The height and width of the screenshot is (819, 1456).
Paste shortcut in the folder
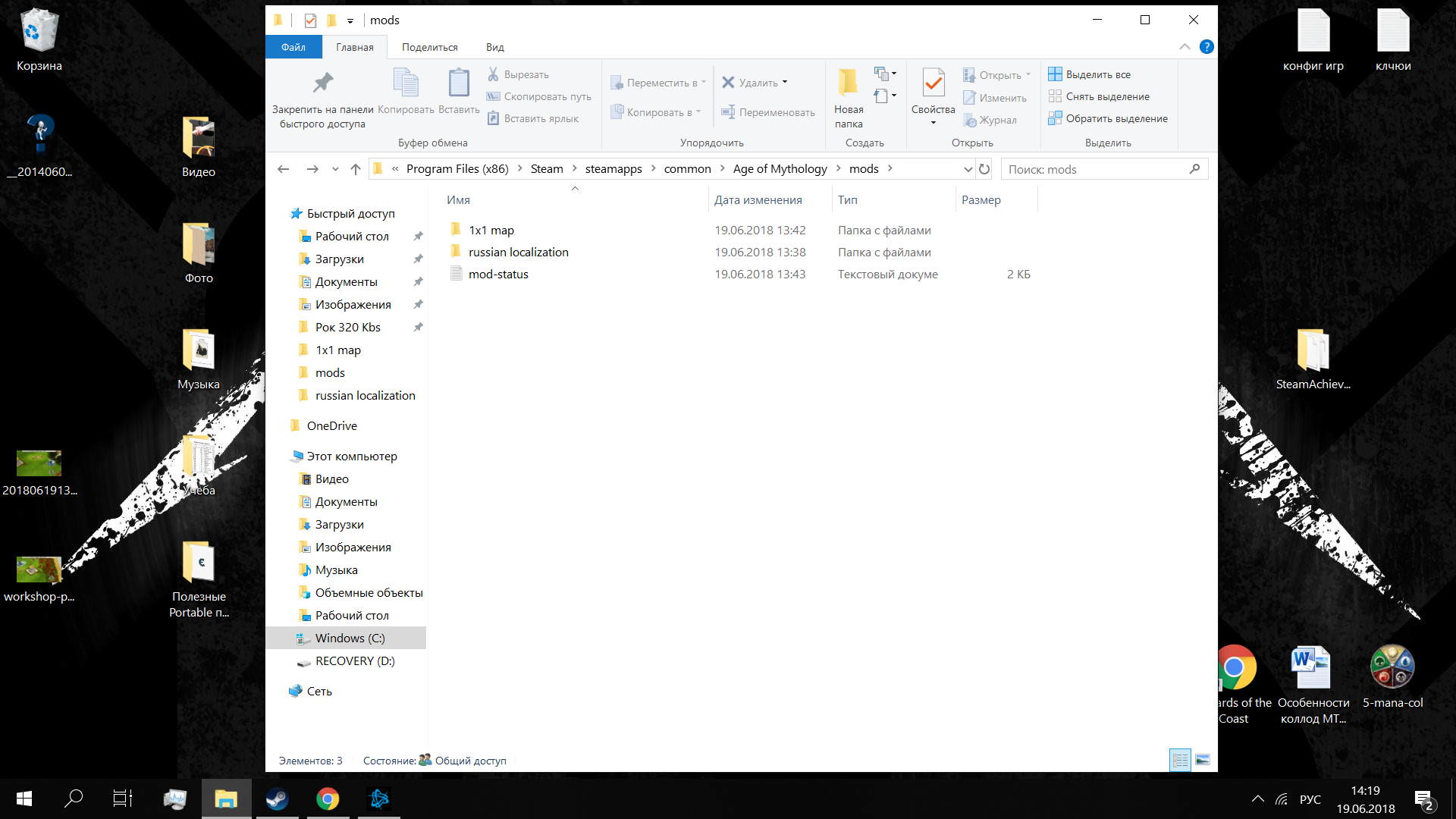(532, 118)
